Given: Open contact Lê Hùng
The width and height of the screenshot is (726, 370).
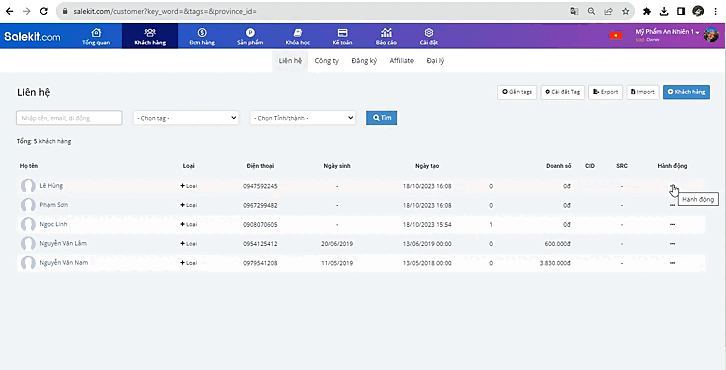Looking at the screenshot, I should click(x=51, y=186).
